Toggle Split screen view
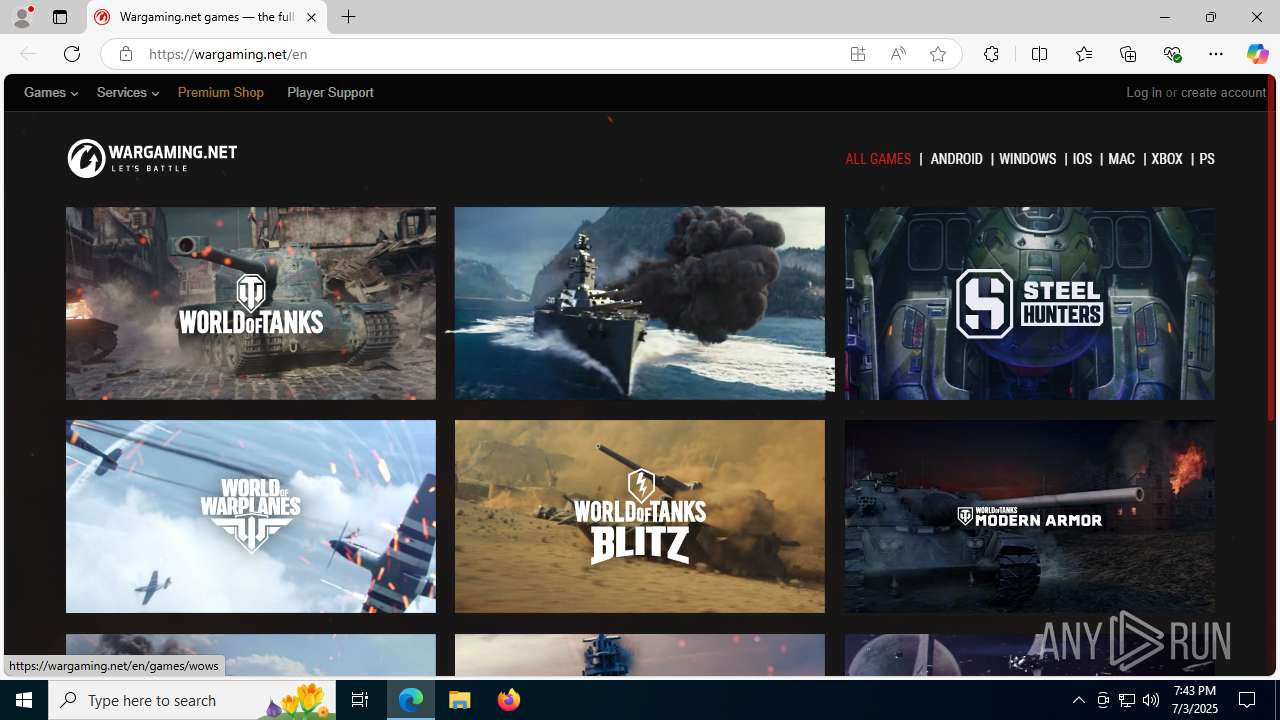Image resolution: width=1280 pixels, height=720 pixels. click(1039, 54)
